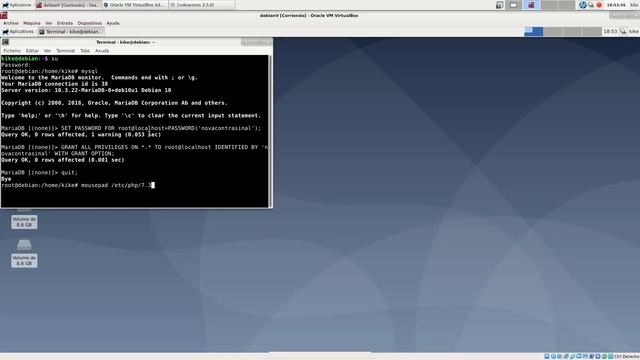Viewport: 640px width, 360px height.
Task: Select the active blue workspace in guest pager
Action: pos(533,31)
